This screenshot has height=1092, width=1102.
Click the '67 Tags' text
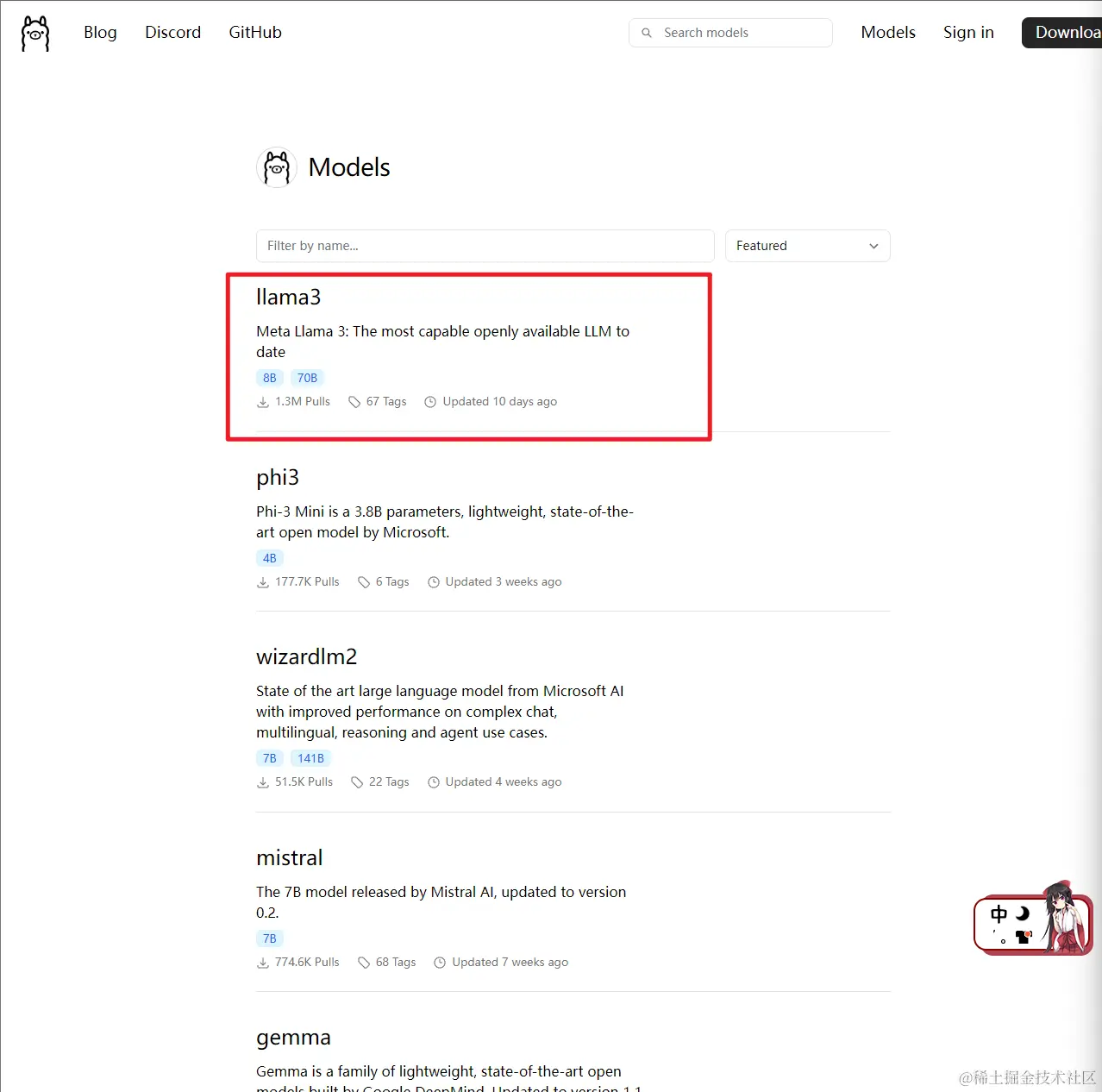coord(386,402)
